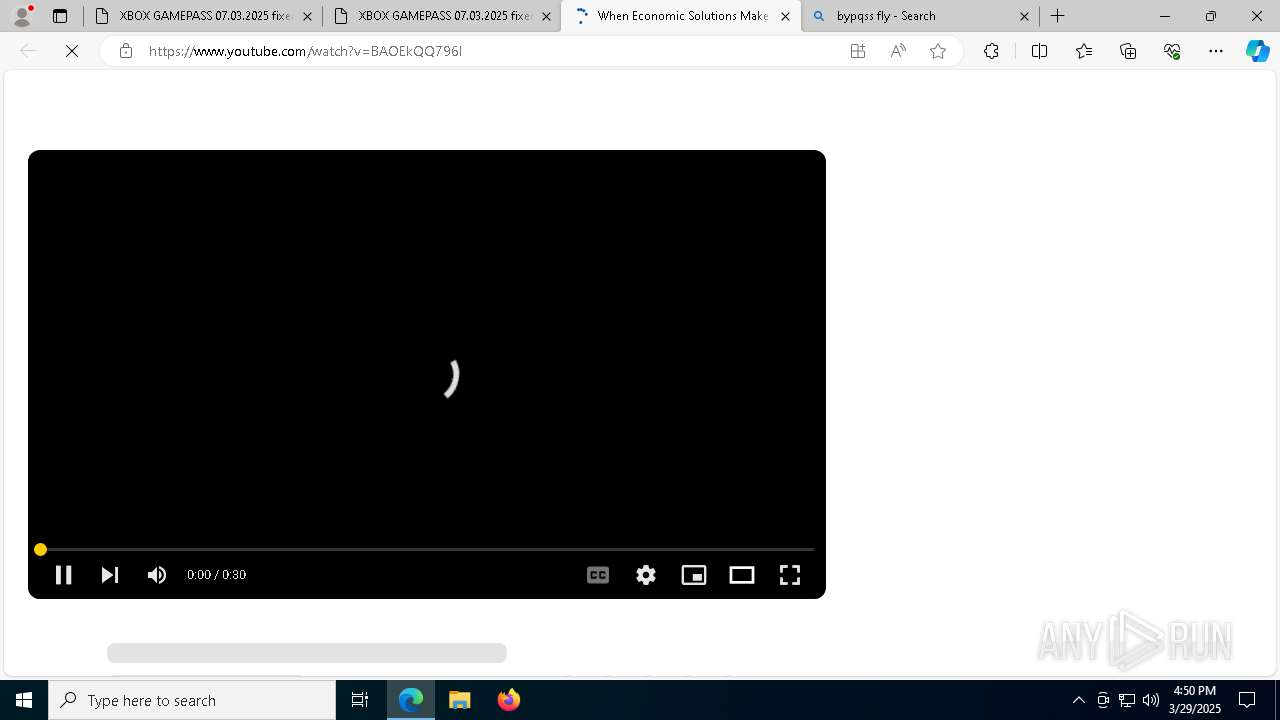Toggle closed captions on the video
The height and width of the screenshot is (720, 1280).
tap(598, 575)
